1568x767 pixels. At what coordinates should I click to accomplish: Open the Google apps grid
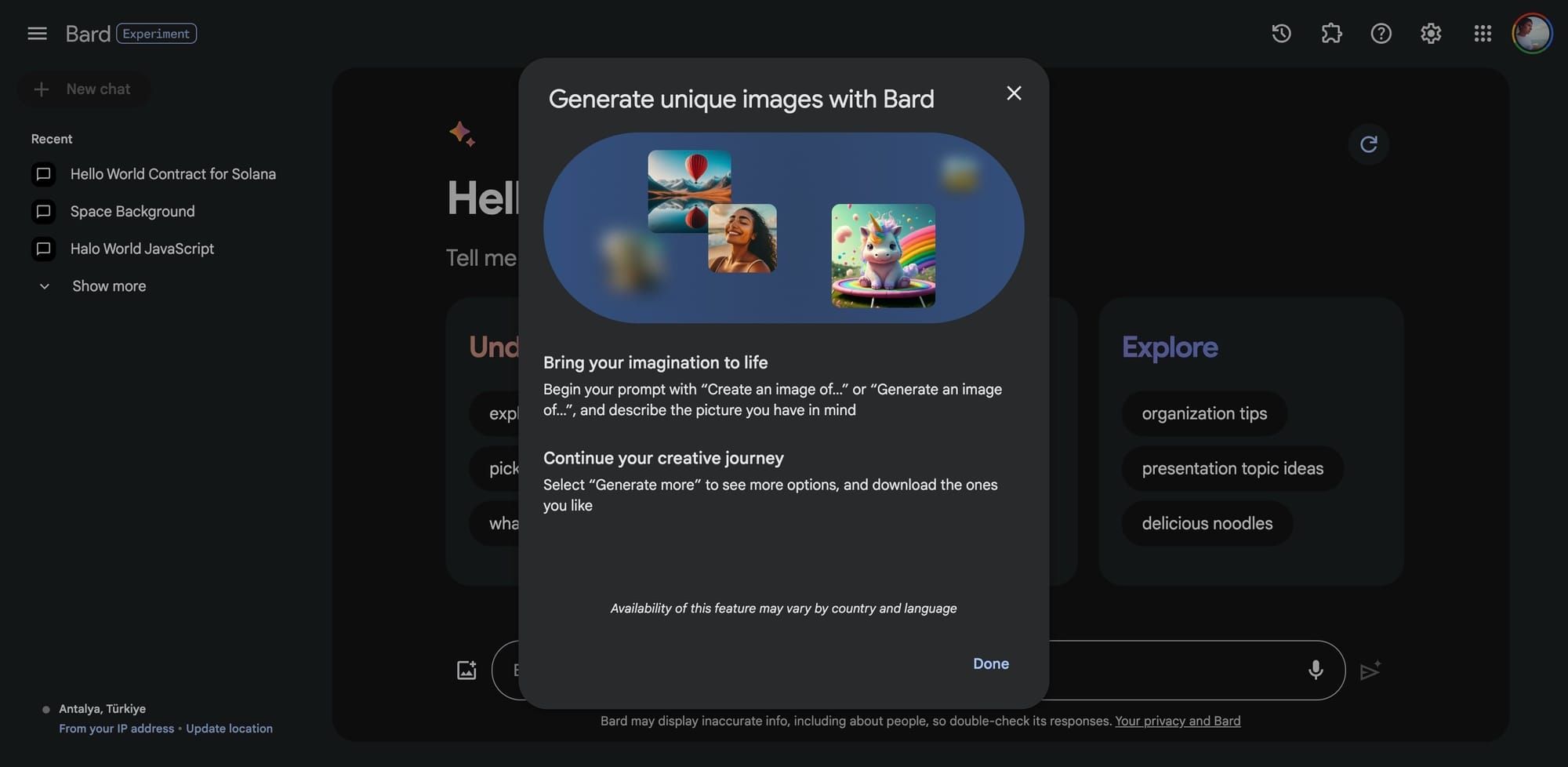coord(1482,33)
